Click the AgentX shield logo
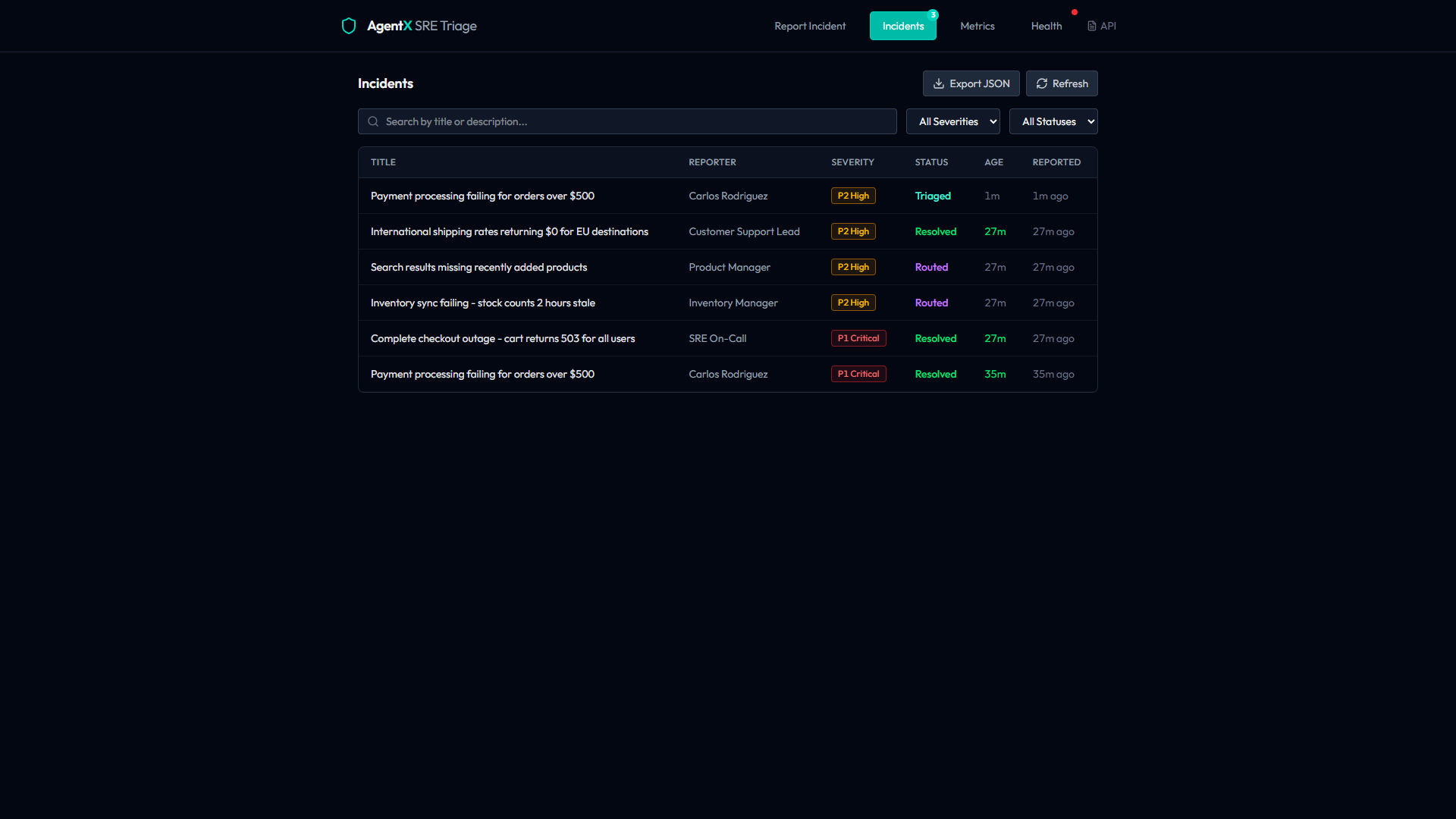The image size is (1456, 819). pos(349,25)
